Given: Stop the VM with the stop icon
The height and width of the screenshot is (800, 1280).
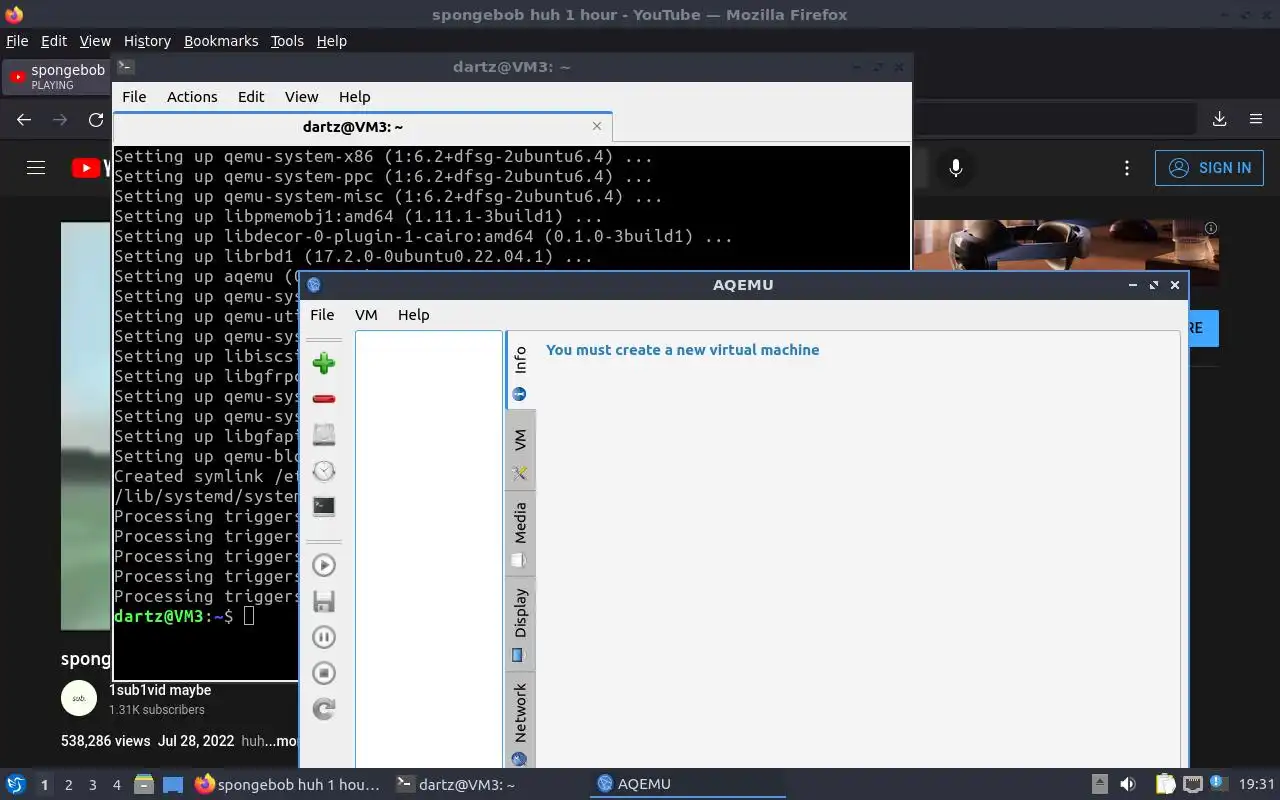Looking at the screenshot, I should pos(323,673).
